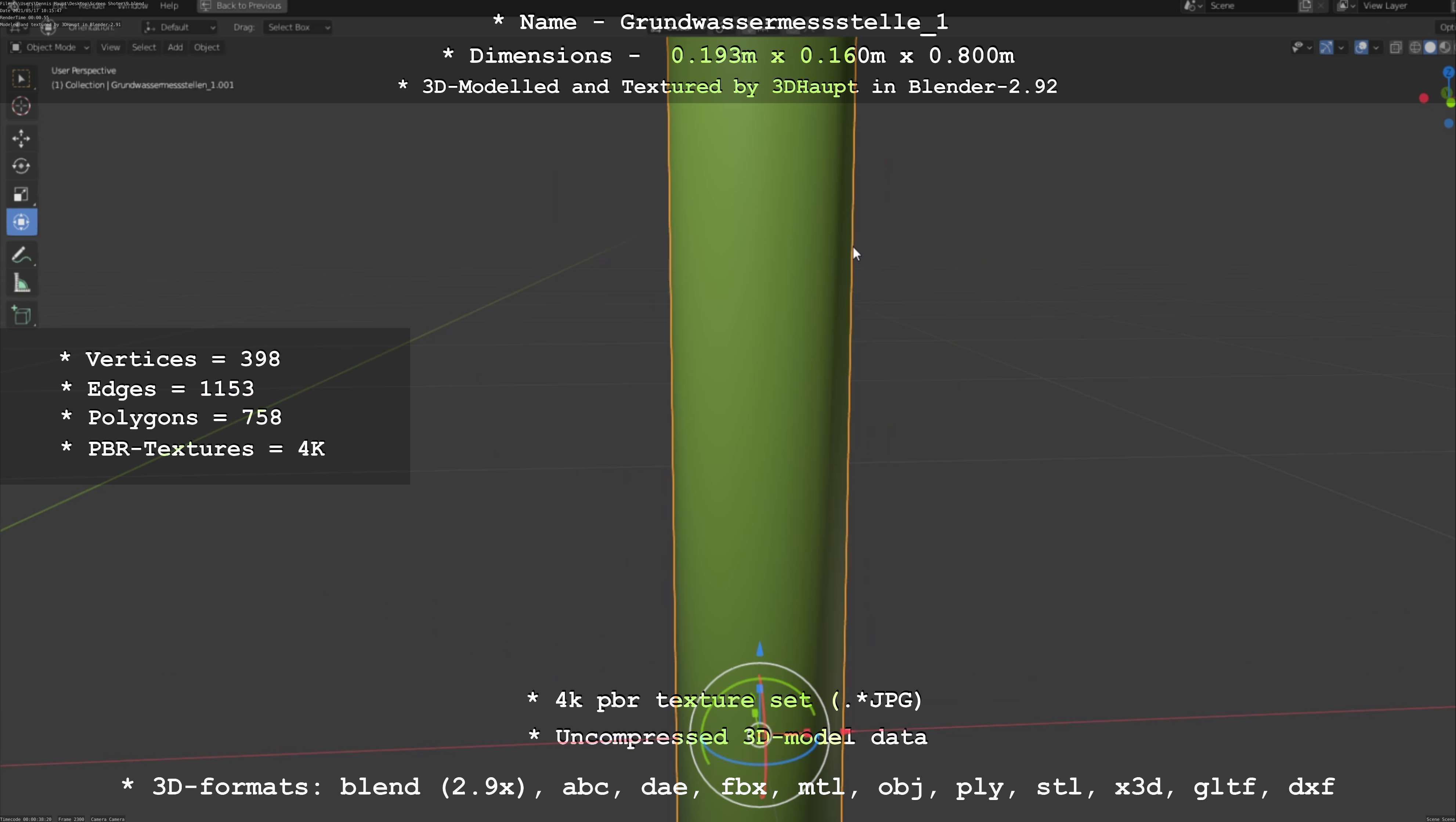Click the lower blue negative Z dot on gizmo

click(x=1448, y=123)
